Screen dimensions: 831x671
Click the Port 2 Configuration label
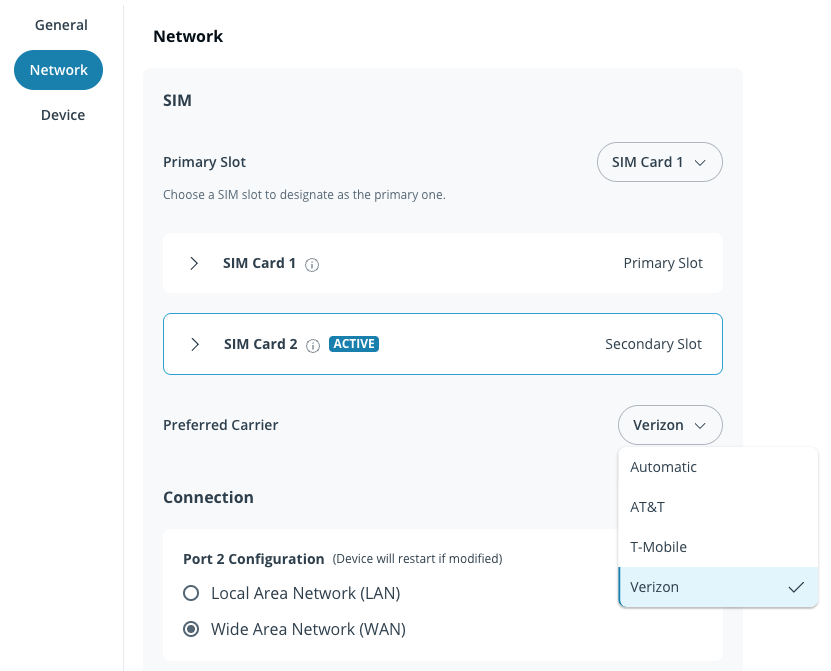253,559
